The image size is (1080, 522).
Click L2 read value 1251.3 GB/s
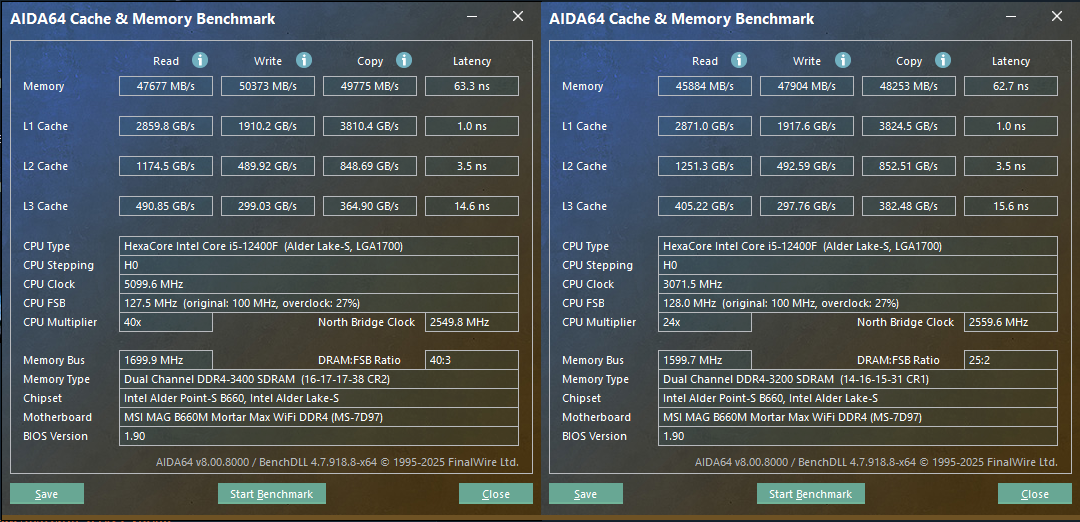click(x=705, y=166)
